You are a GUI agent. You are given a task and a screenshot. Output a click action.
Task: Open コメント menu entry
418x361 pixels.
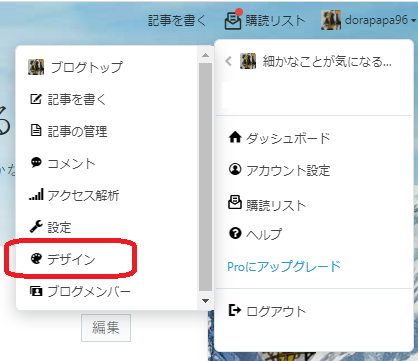click(71, 164)
